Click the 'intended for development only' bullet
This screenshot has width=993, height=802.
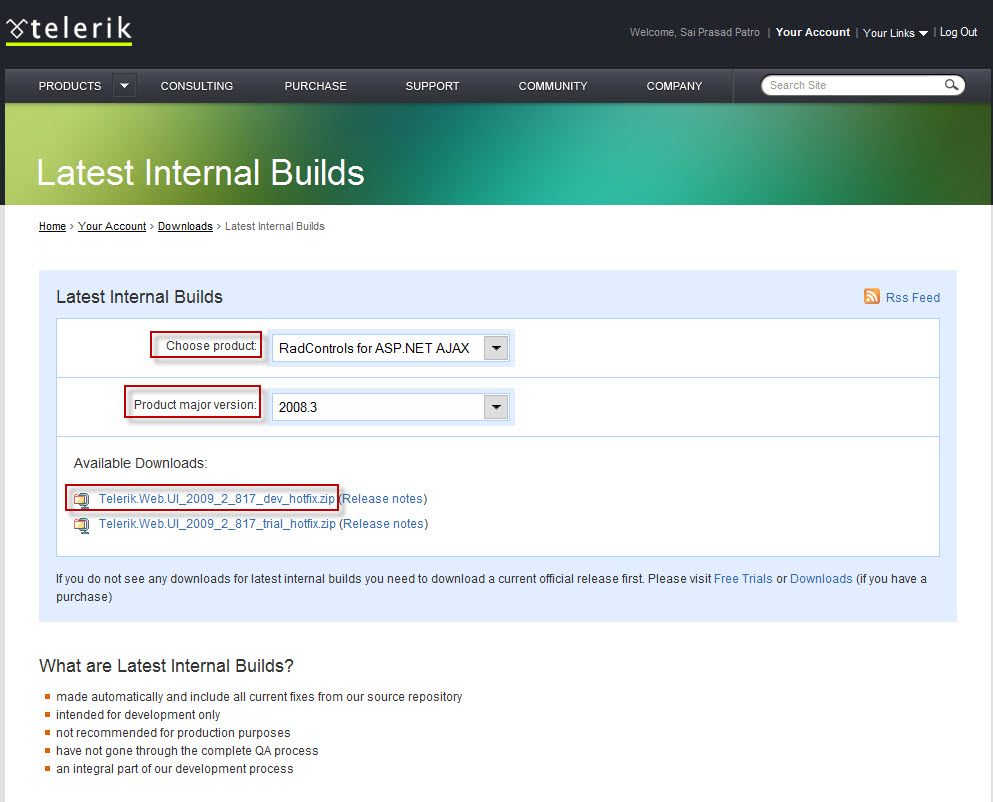[138, 715]
